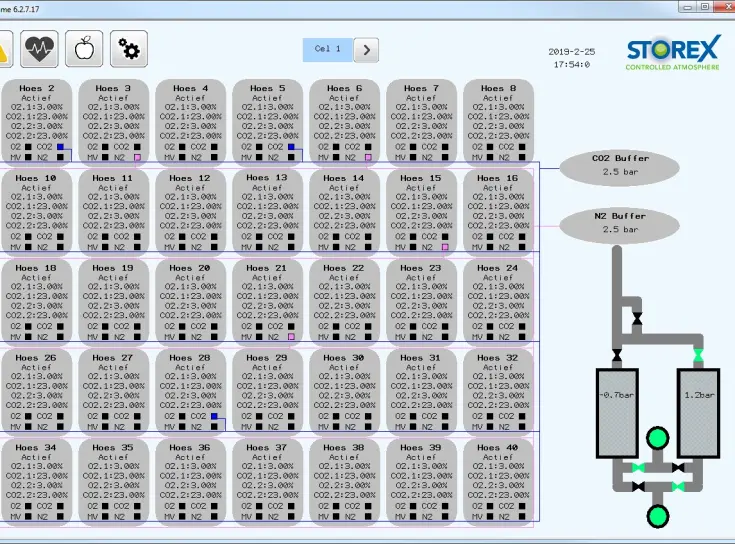Toggle the blue CO2 indicator in Hoes 28
This screenshot has width=735, height=544.
(x=214, y=416)
